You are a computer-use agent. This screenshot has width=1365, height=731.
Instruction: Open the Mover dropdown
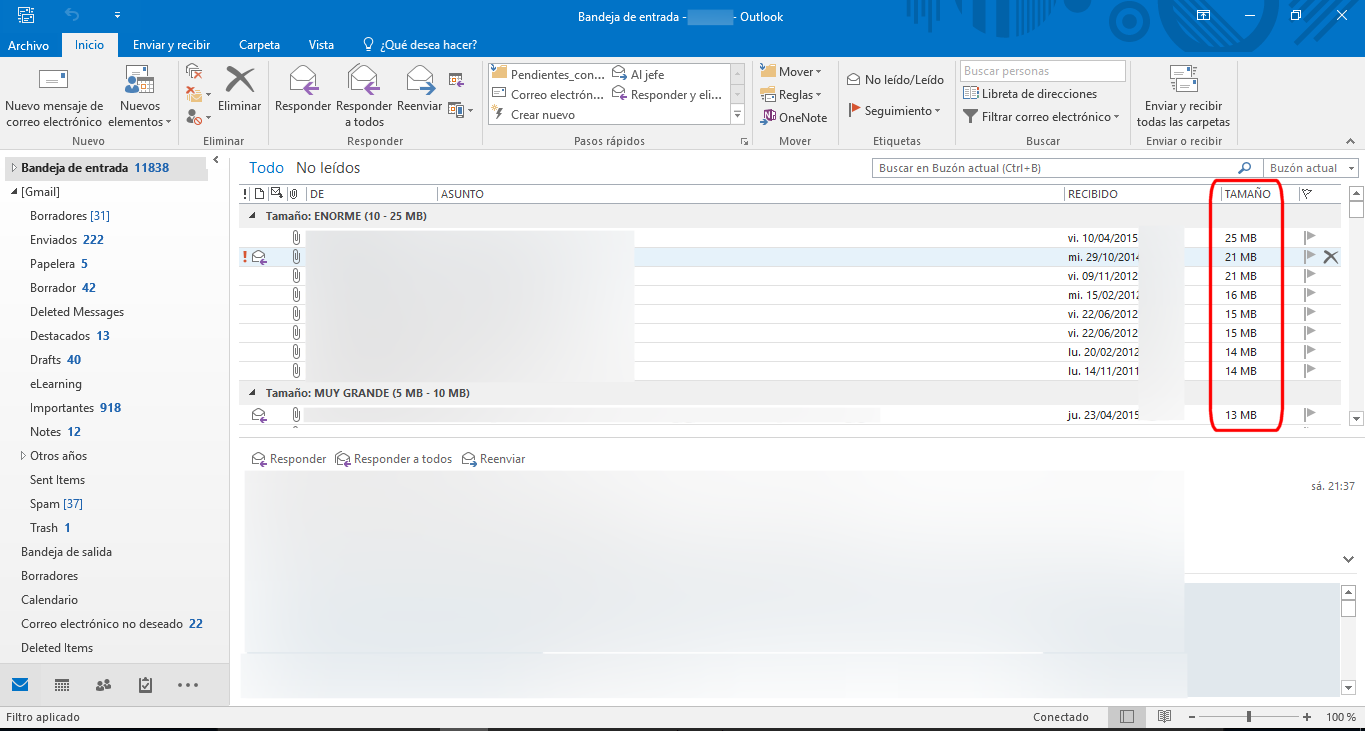(x=790, y=71)
